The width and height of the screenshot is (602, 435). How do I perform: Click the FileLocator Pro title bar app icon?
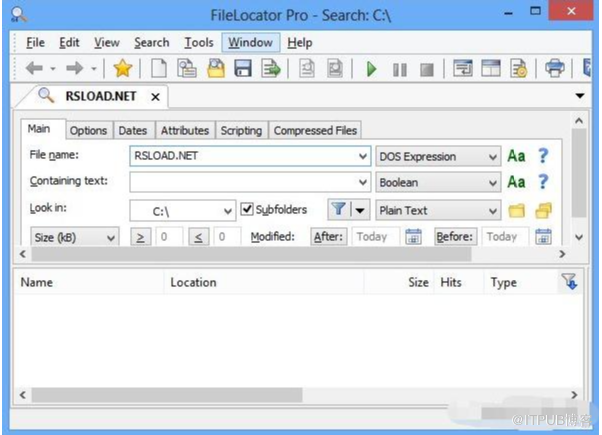18,15
